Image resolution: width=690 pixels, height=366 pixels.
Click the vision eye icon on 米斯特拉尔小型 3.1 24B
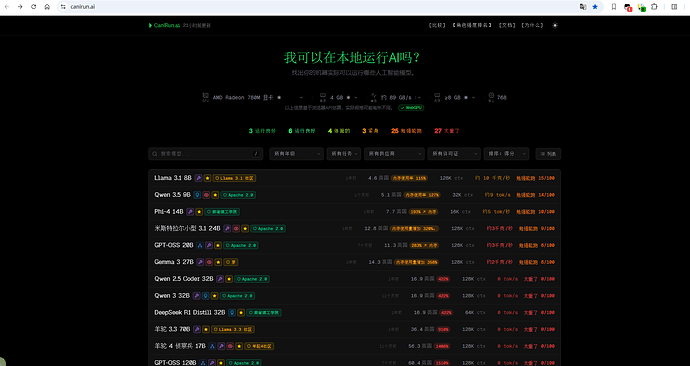pyautogui.click(x=236, y=228)
